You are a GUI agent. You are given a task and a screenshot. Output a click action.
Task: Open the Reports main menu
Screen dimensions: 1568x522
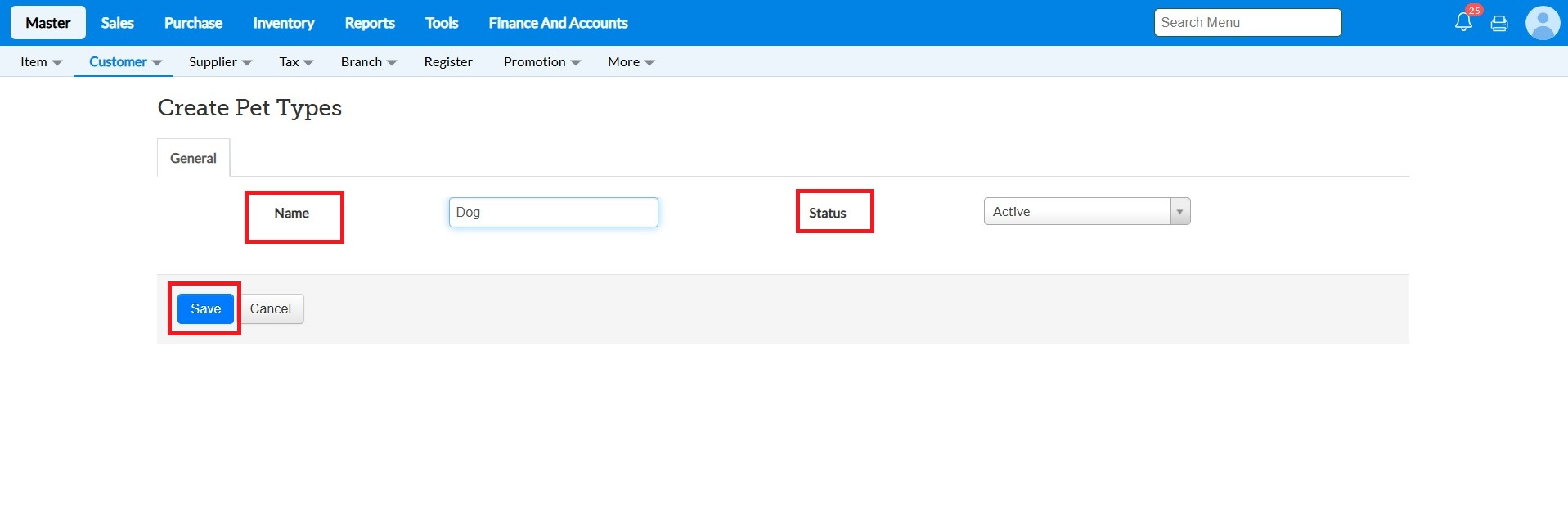pos(370,23)
